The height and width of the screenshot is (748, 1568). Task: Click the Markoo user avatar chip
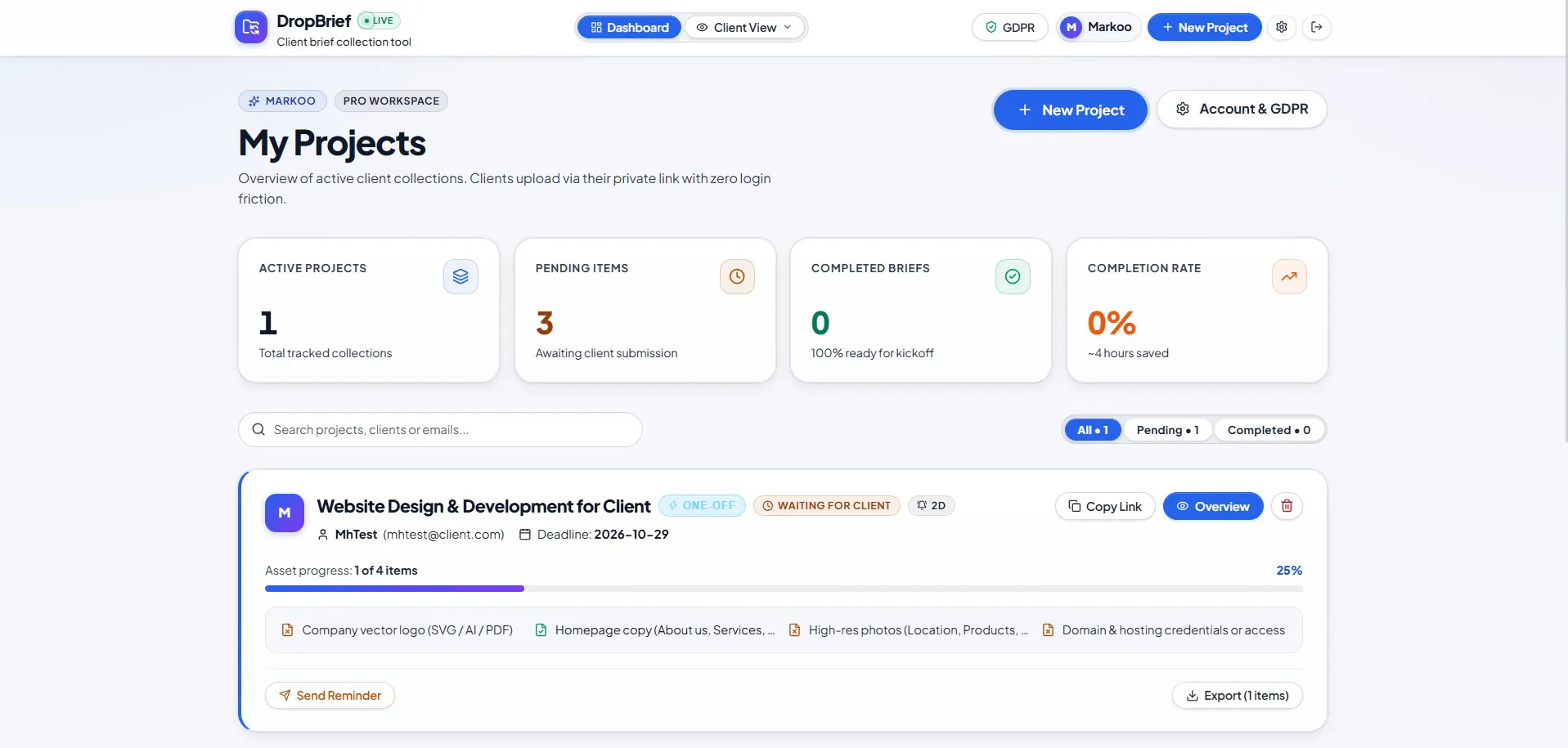[x=1098, y=27]
